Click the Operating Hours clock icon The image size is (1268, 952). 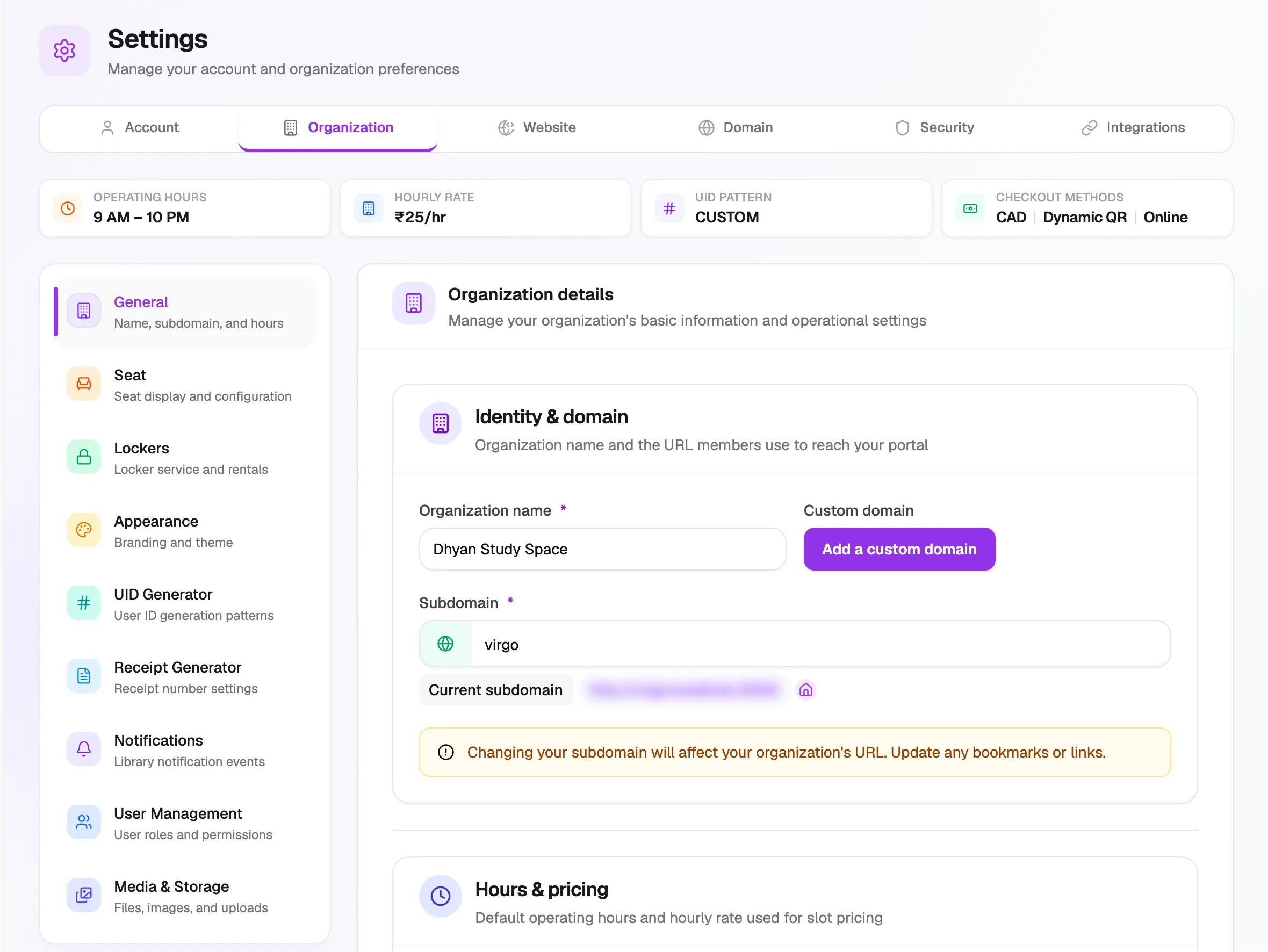[x=68, y=208]
